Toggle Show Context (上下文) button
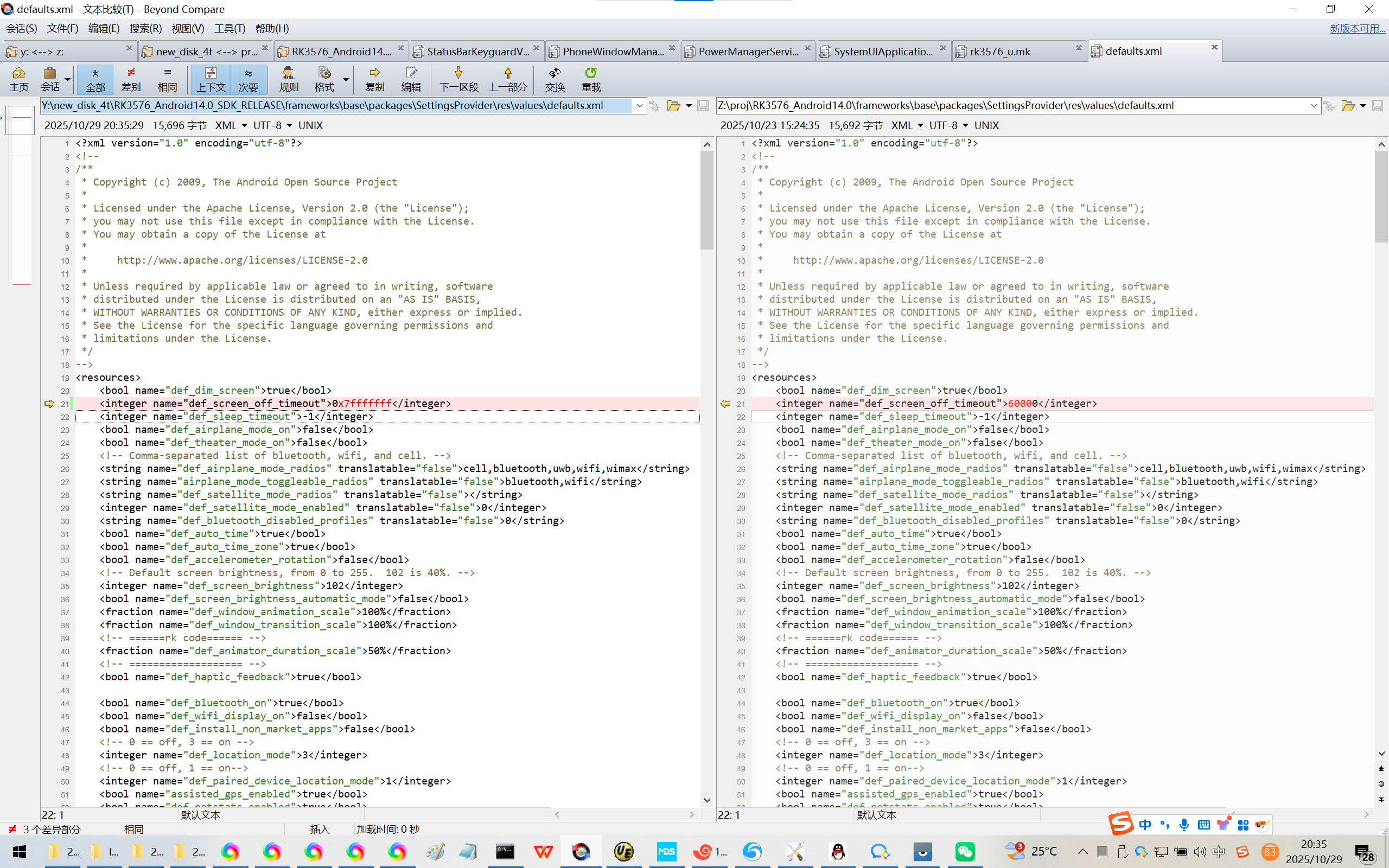This screenshot has width=1389, height=868. click(x=211, y=79)
